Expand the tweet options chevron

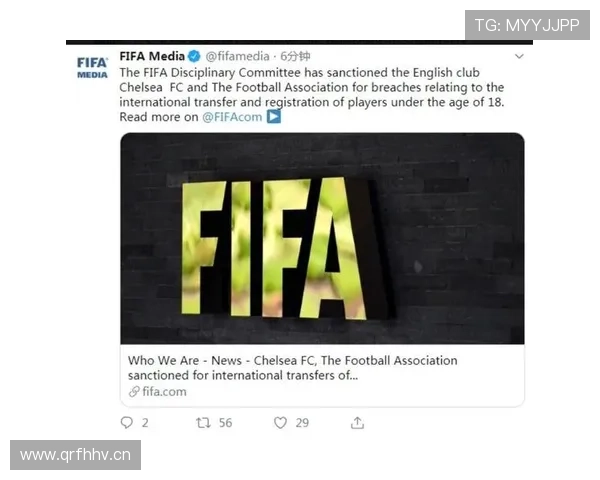tap(519, 56)
